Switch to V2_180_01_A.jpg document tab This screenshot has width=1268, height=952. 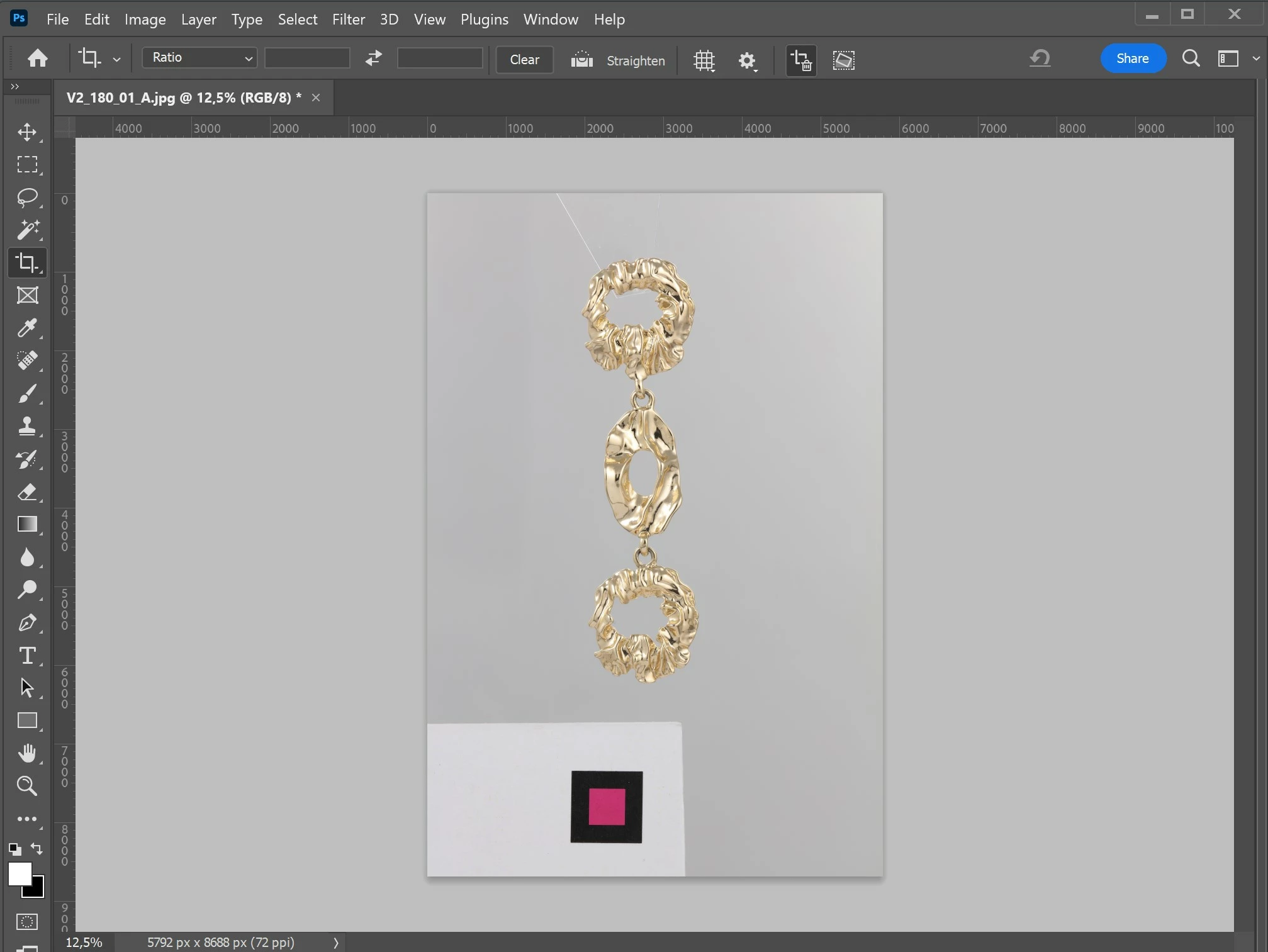point(183,98)
